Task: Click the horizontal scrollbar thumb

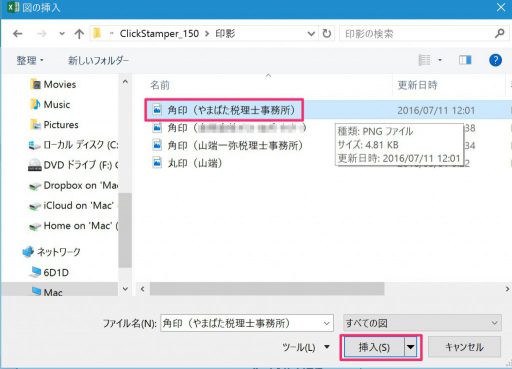Action: pos(267,289)
